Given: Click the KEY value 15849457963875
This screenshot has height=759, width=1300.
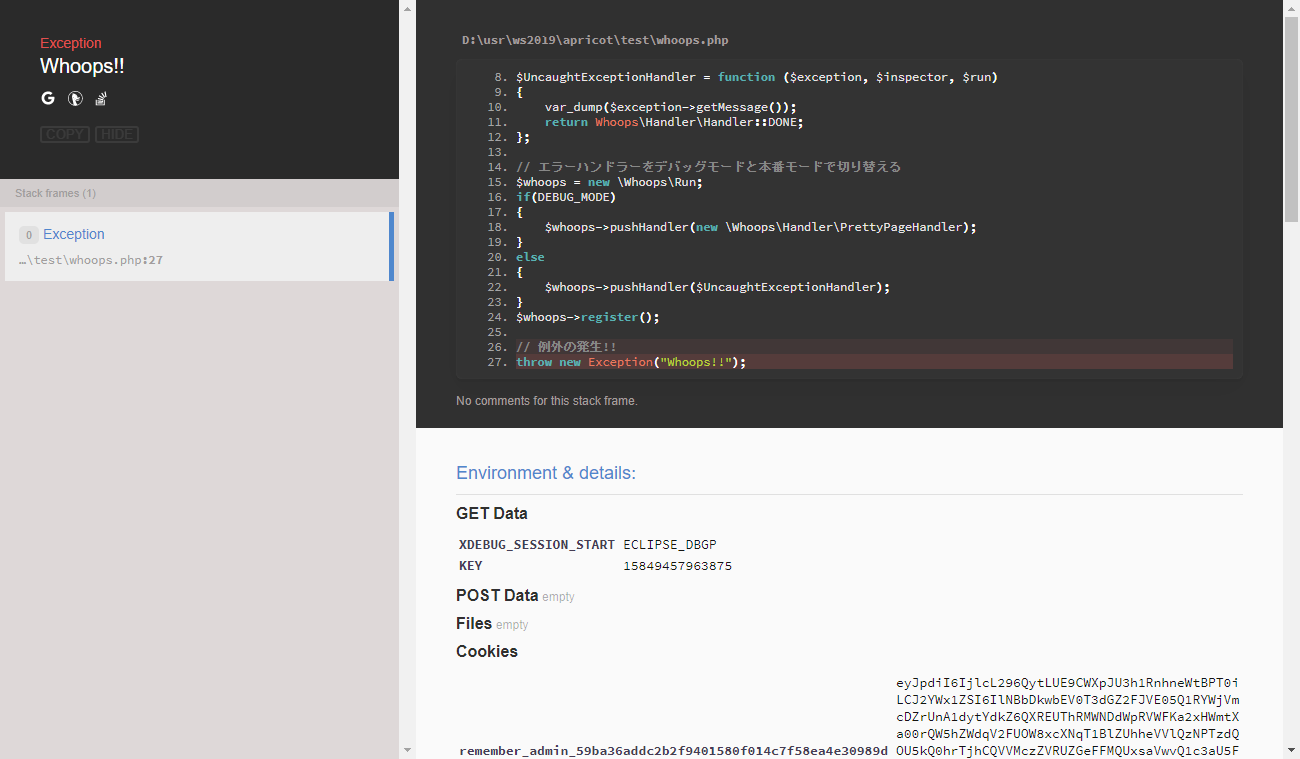Looking at the screenshot, I should click(677, 566).
